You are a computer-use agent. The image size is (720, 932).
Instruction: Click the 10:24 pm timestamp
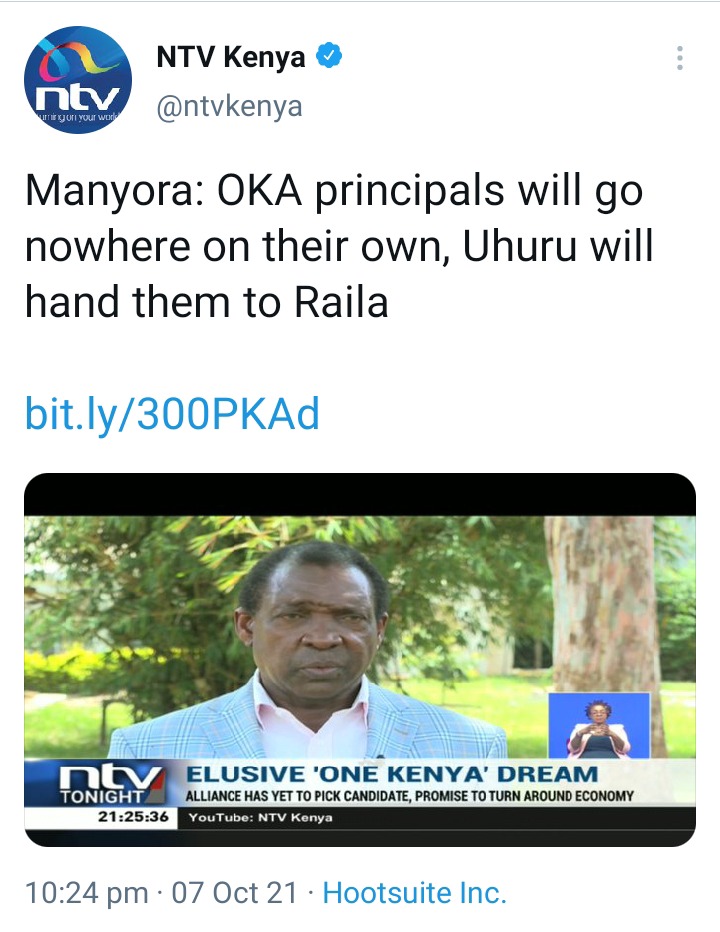[x=86, y=893]
